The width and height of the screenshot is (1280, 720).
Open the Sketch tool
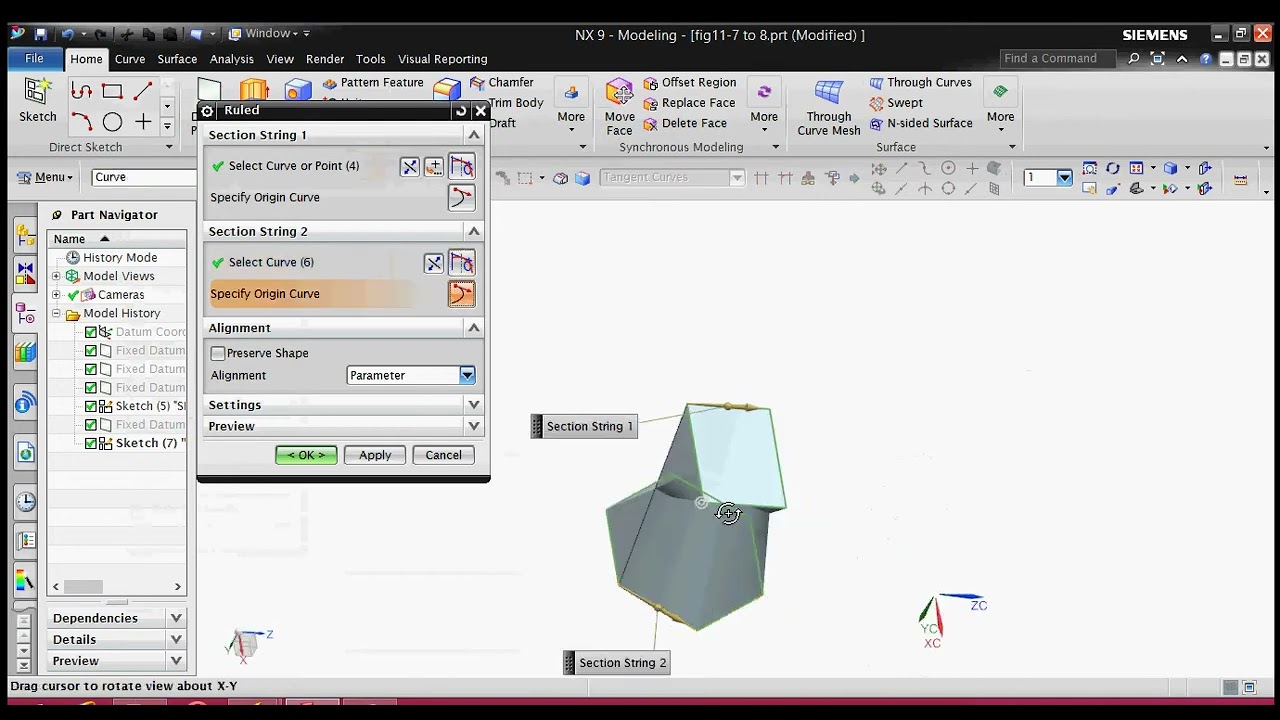pyautogui.click(x=38, y=100)
